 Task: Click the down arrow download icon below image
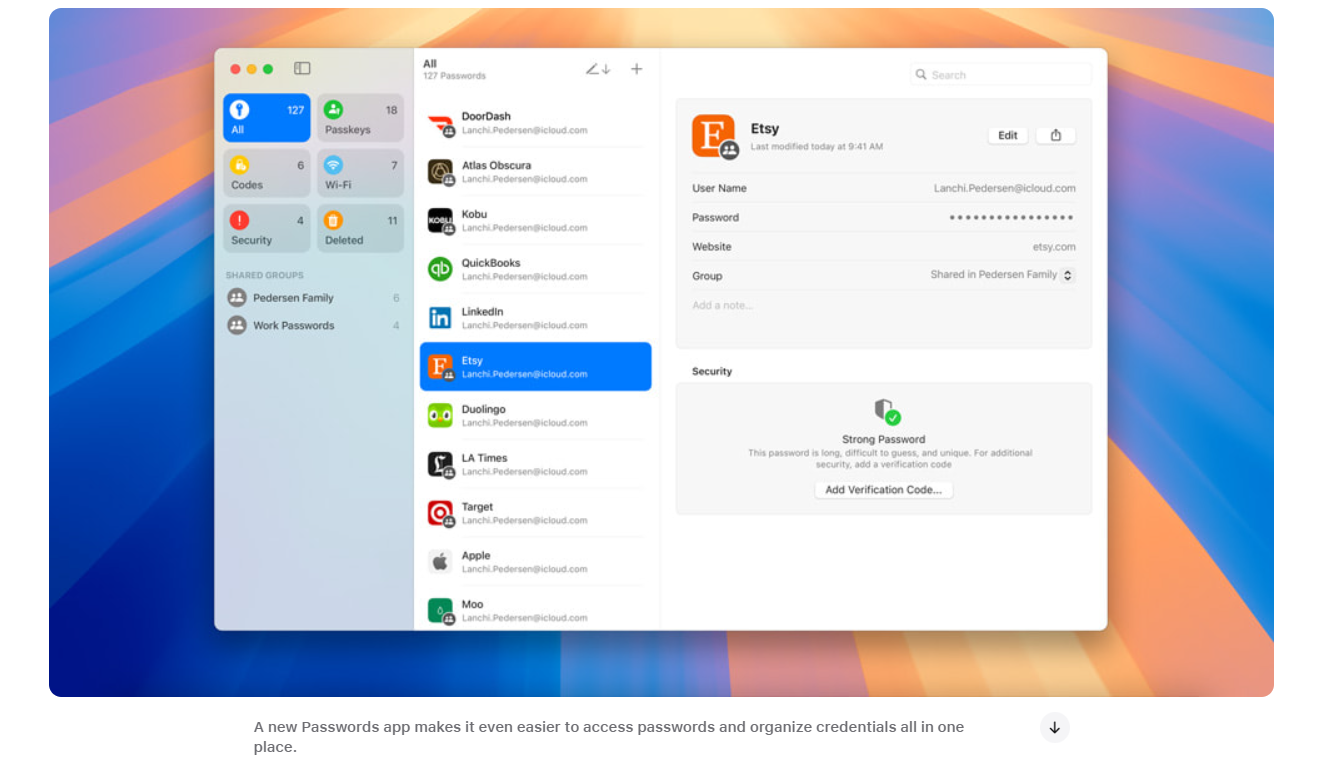1055,727
